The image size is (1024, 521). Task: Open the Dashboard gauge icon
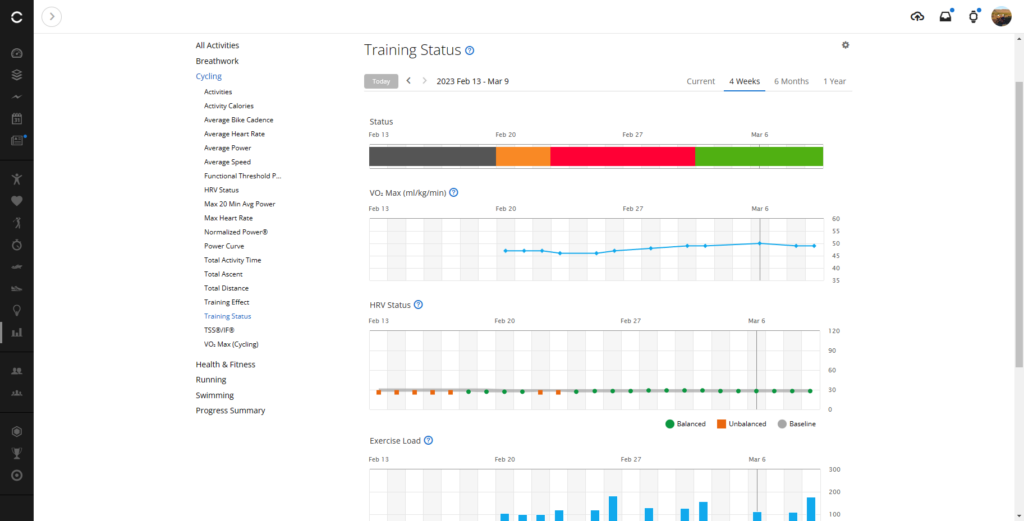click(x=17, y=54)
